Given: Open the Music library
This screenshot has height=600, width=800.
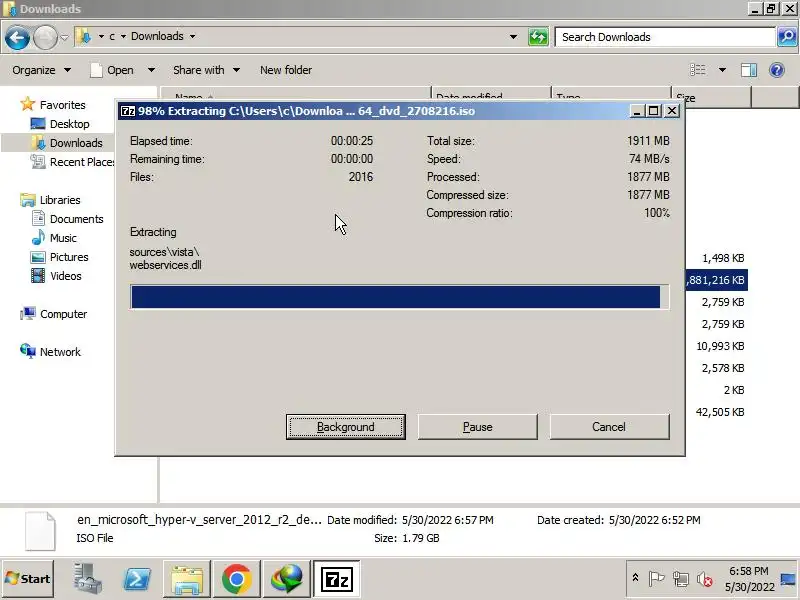Looking at the screenshot, I should (x=54, y=238).
